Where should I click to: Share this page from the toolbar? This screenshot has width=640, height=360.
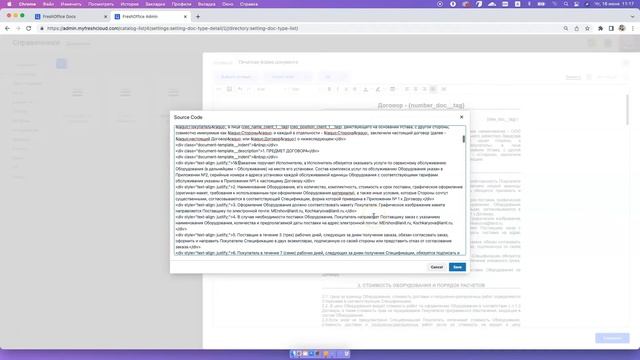(576, 29)
